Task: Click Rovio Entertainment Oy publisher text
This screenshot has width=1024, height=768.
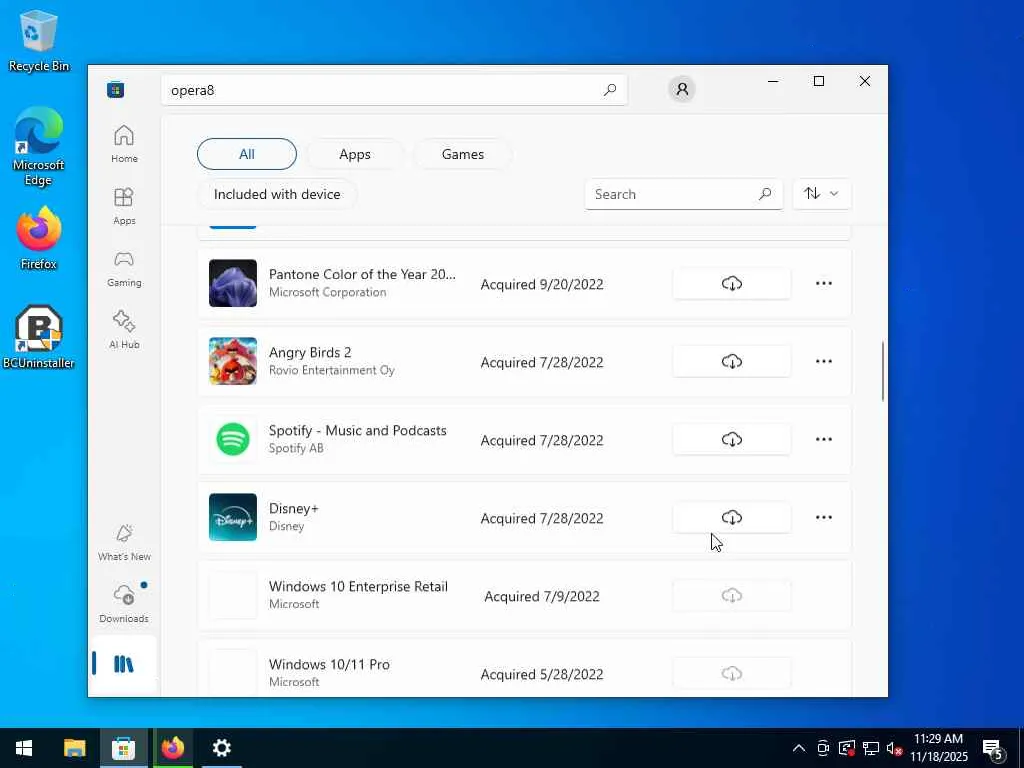Action: point(332,370)
